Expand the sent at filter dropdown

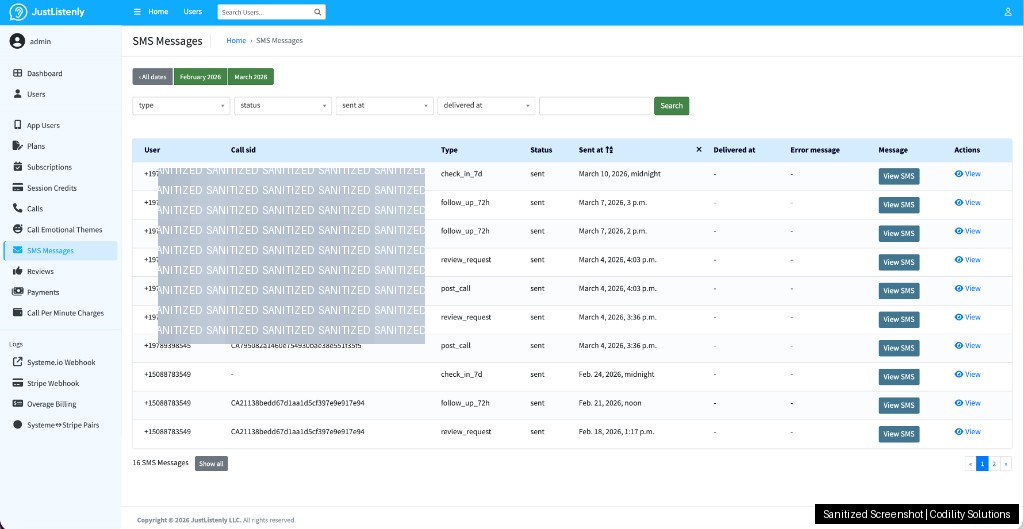coord(385,106)
